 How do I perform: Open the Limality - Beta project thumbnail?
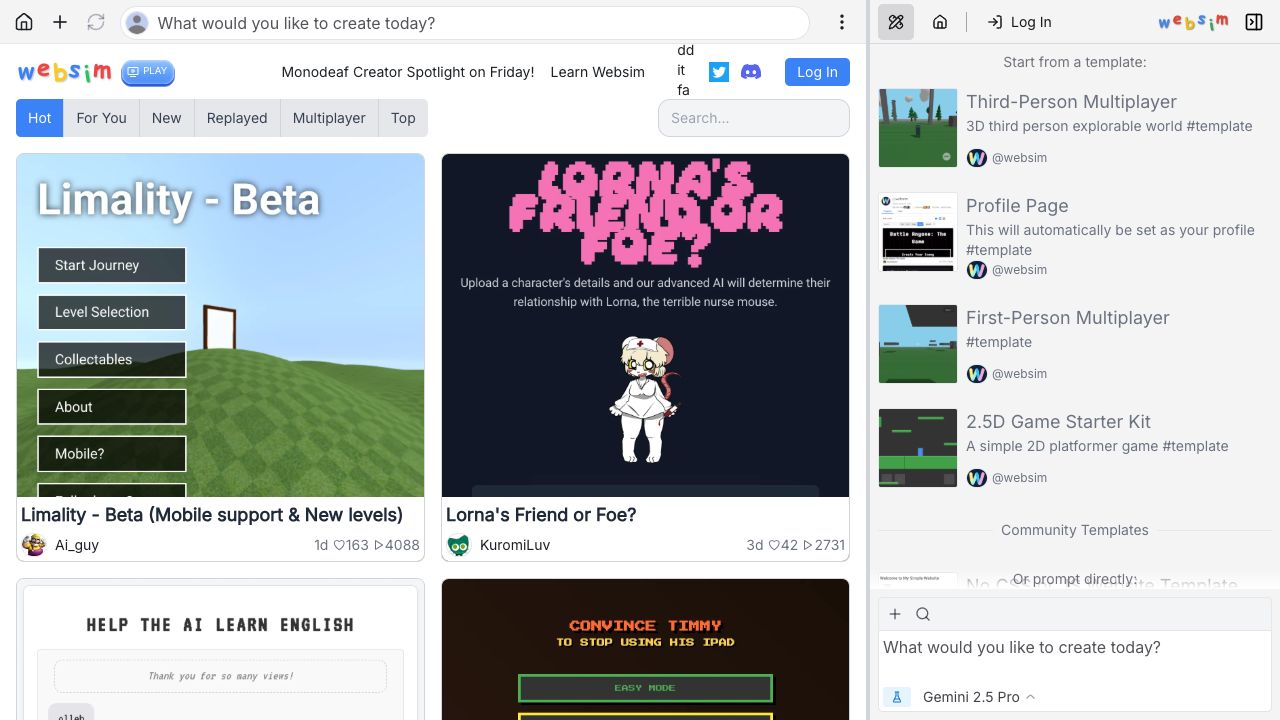pyautogui.click(x=220, y=325)
